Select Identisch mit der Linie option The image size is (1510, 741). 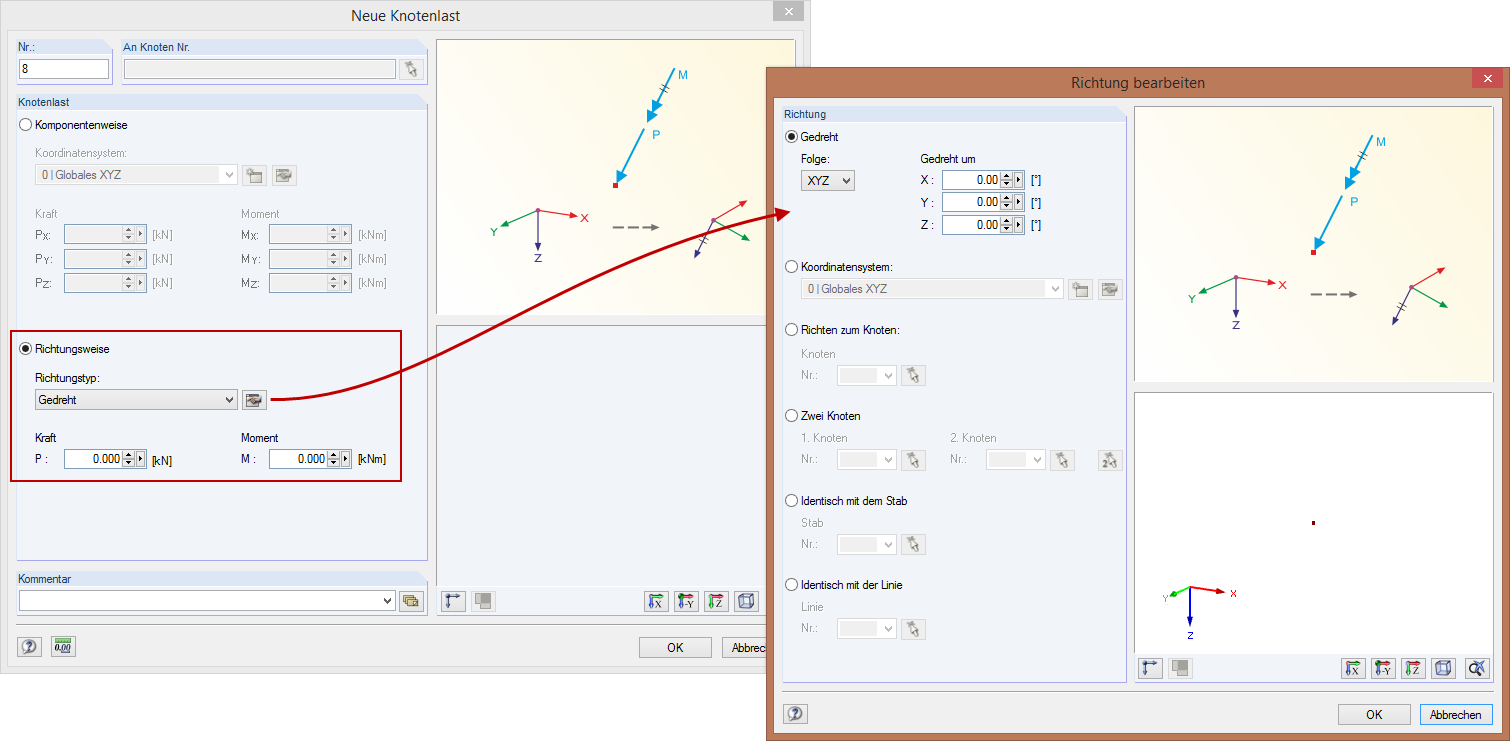pos(792,584)
